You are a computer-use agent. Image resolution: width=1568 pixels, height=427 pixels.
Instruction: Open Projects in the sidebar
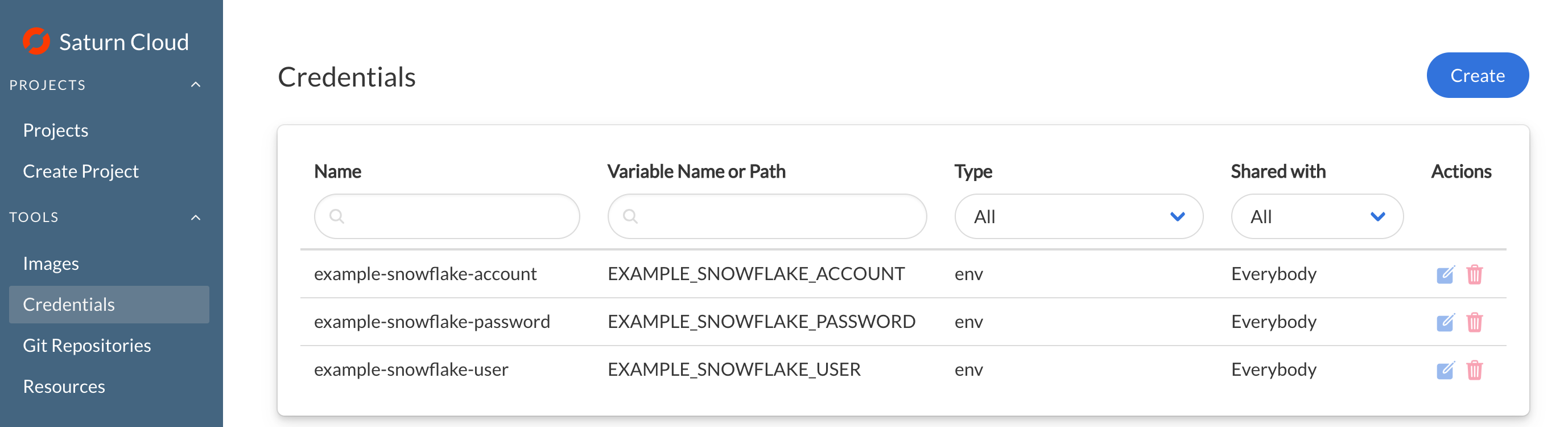click(x=55, y=130)
